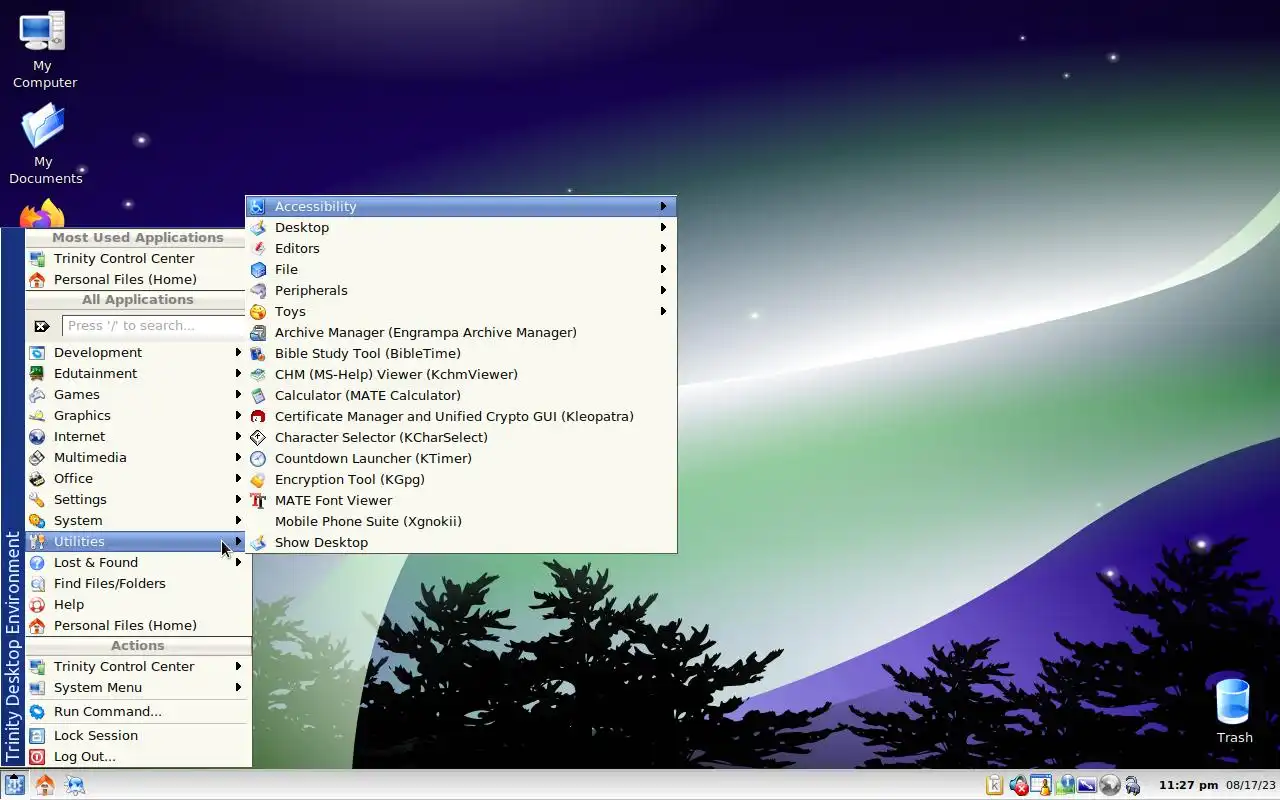This screenshot has width=1280, height=800.
Task: Open the Archive Manager (Engrampa) icon
Action: [x=258, y=332]
